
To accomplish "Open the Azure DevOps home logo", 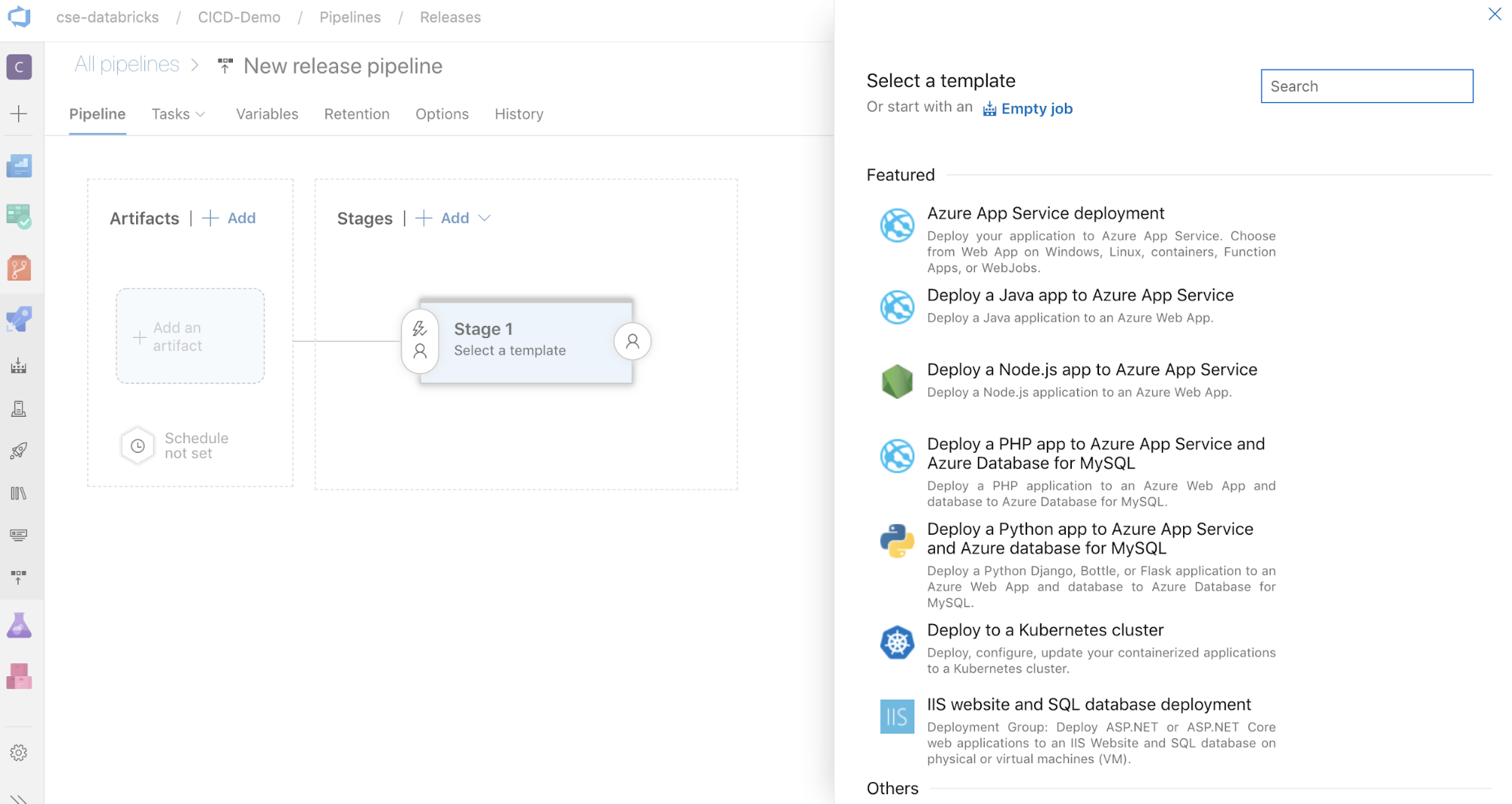I will (x=18, y=18).
